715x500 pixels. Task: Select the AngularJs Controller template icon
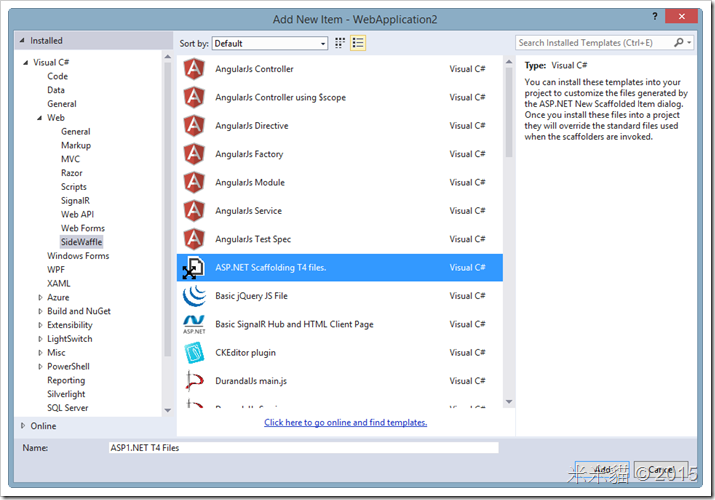[x=194, y=69]
